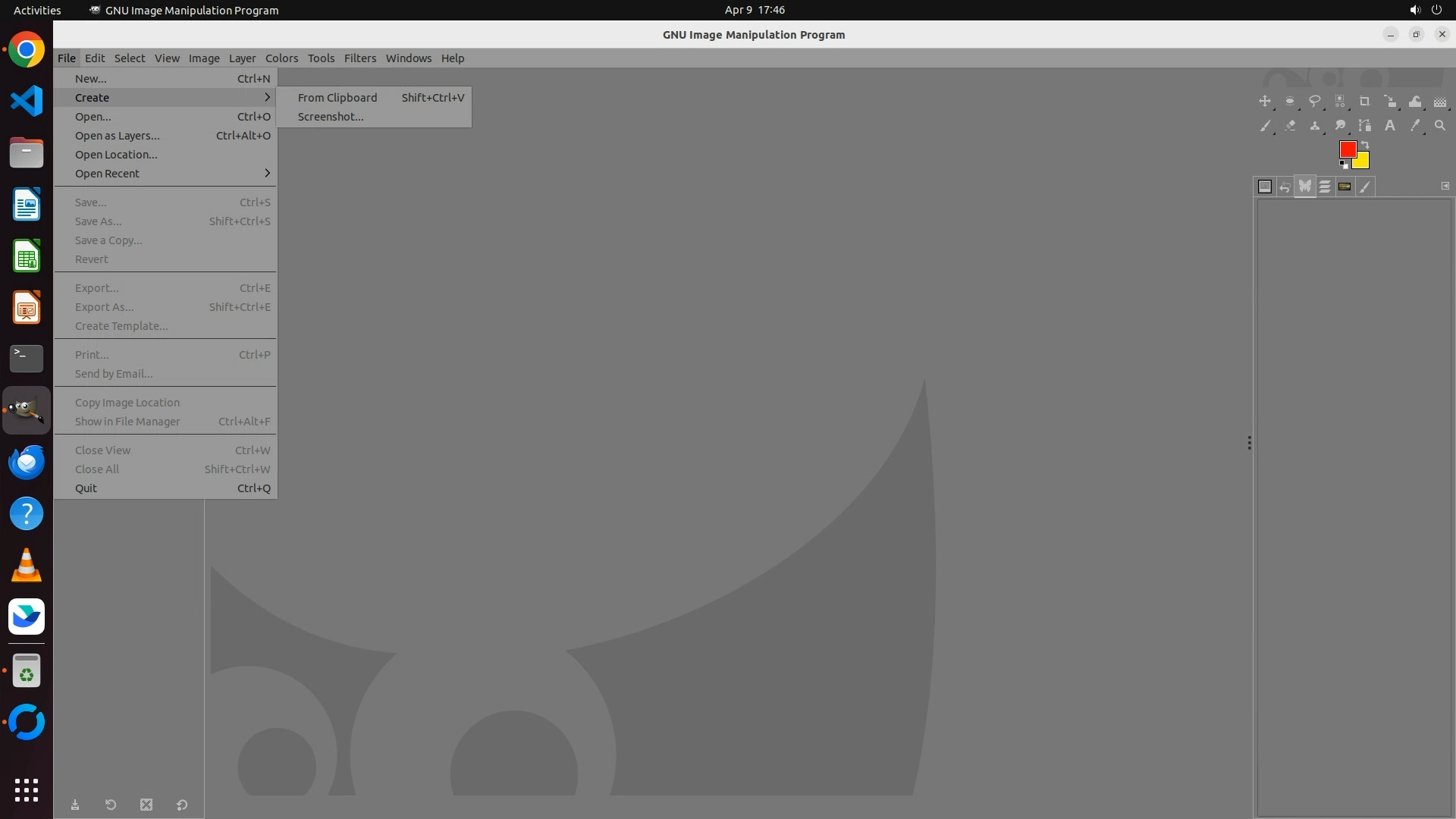Viewport: 1456px width, 819px height.
Task: Select the Free Select lasso tool
Action: (x=1315, y=102)
